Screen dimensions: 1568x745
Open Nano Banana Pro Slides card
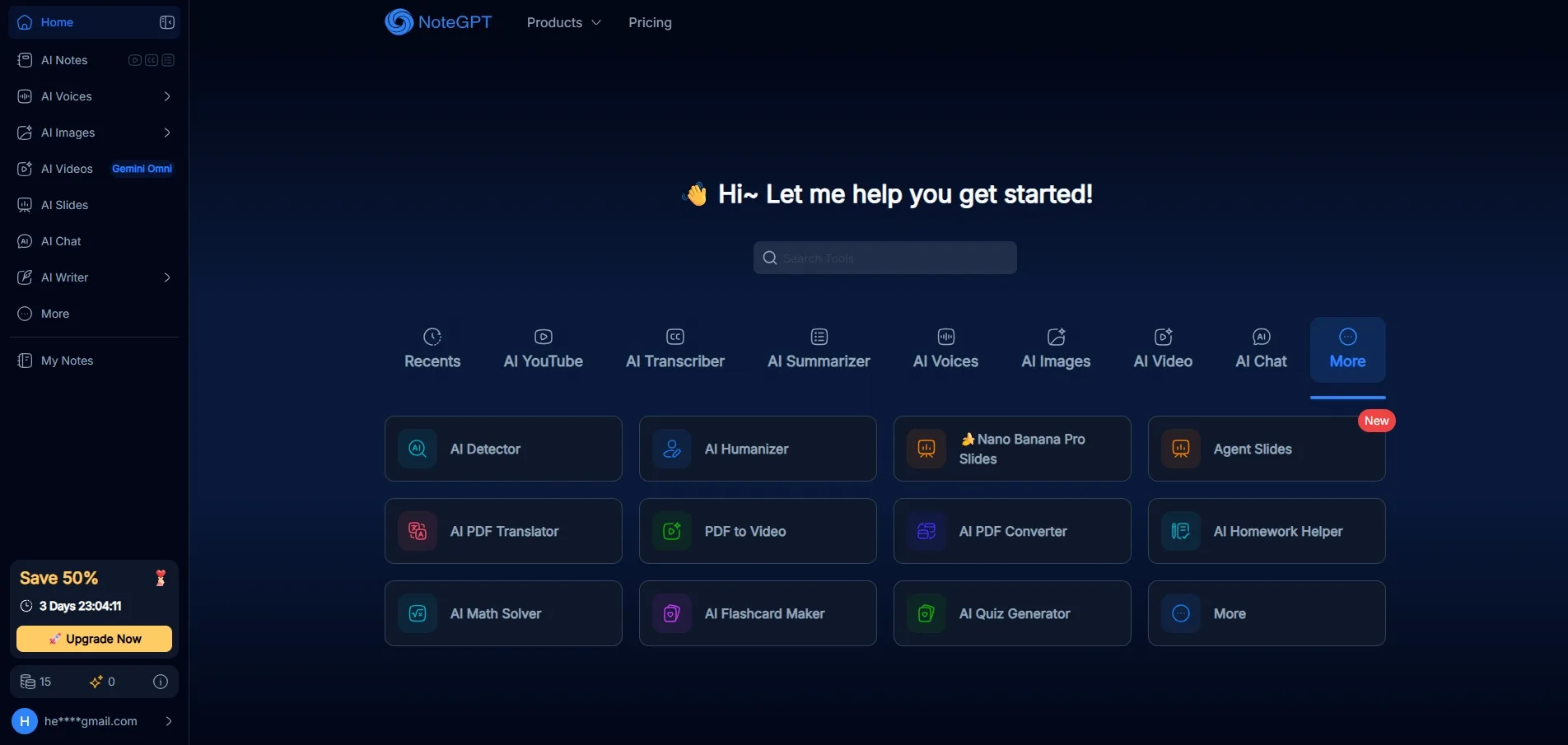click(1012, 449)
